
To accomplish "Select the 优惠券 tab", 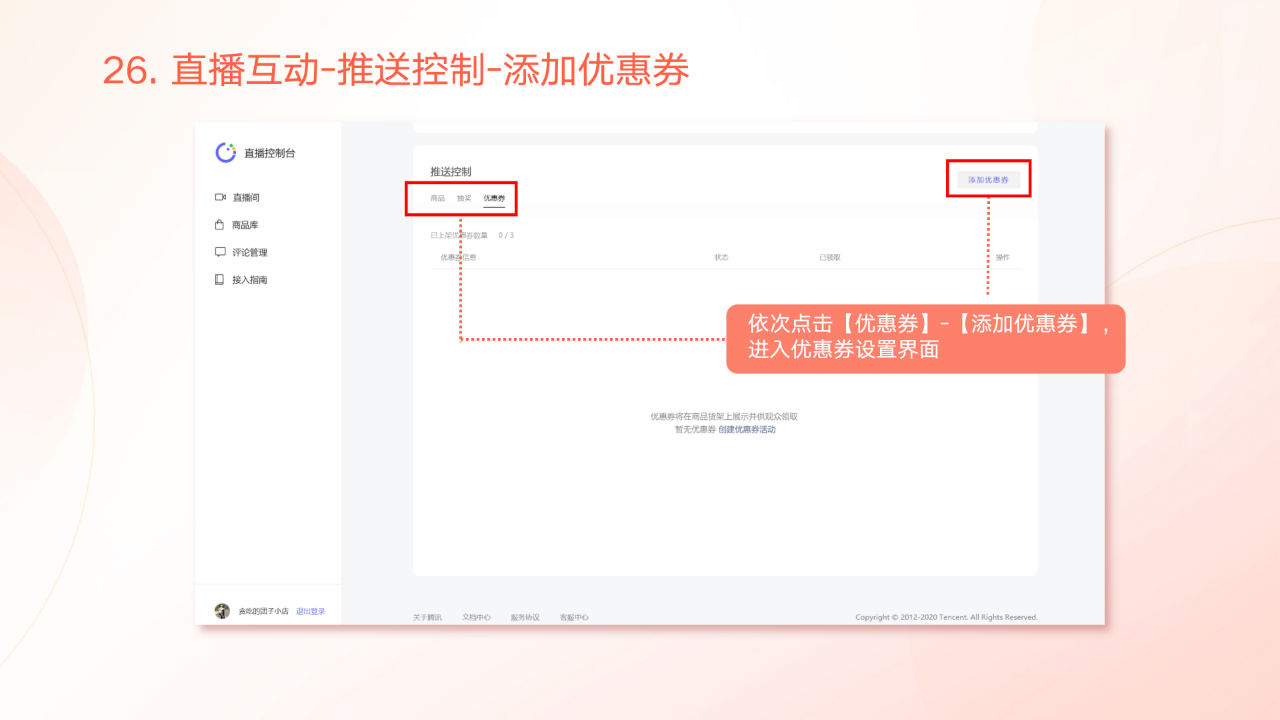I will coord(494,199).
